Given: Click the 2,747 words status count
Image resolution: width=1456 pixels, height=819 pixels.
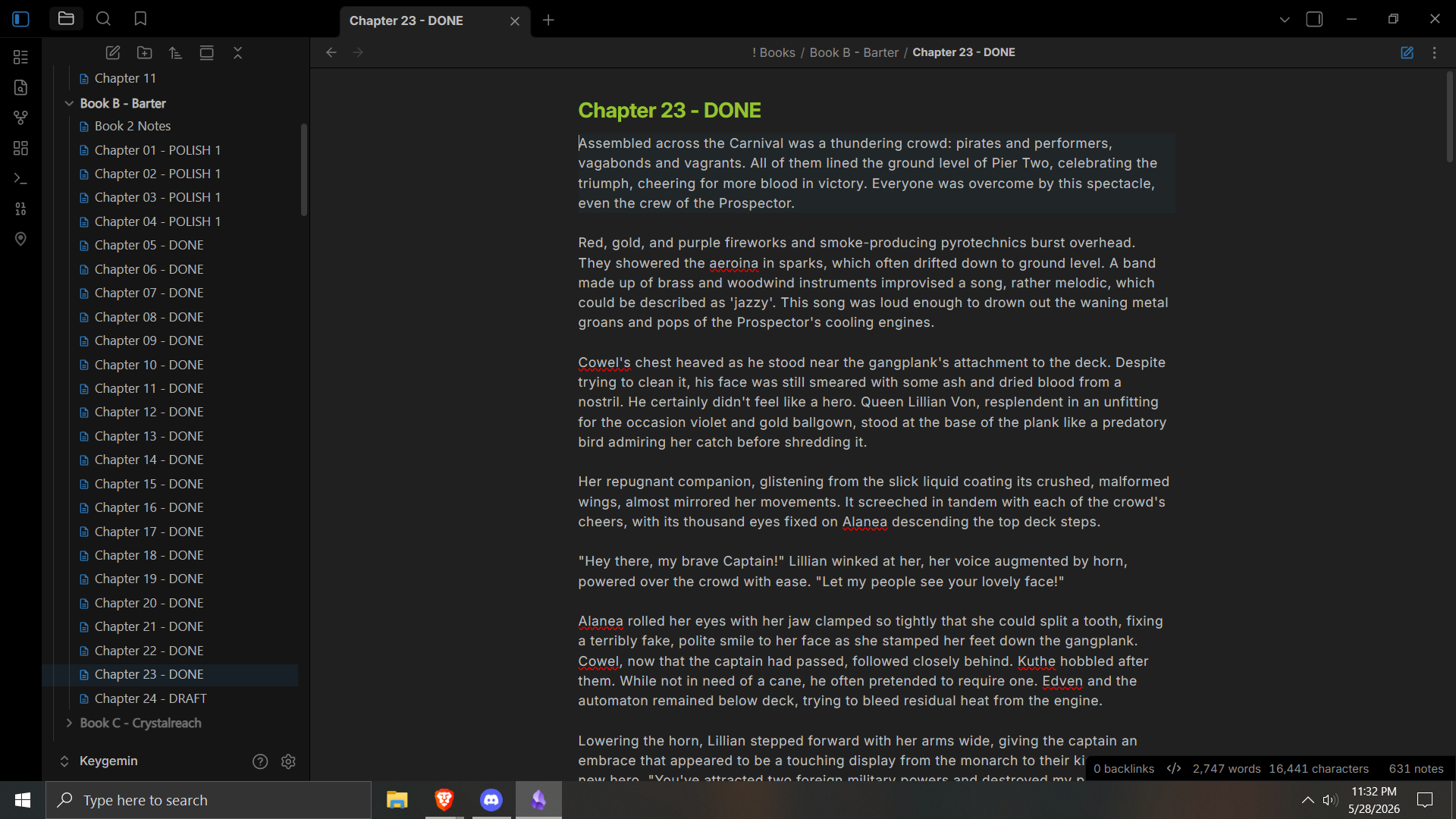Looking at the screenshot, I should (x=1226, y=769).
